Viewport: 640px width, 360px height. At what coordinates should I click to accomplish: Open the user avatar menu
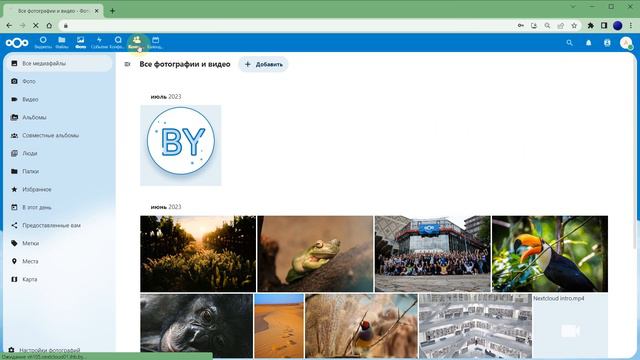click(626, 42)
